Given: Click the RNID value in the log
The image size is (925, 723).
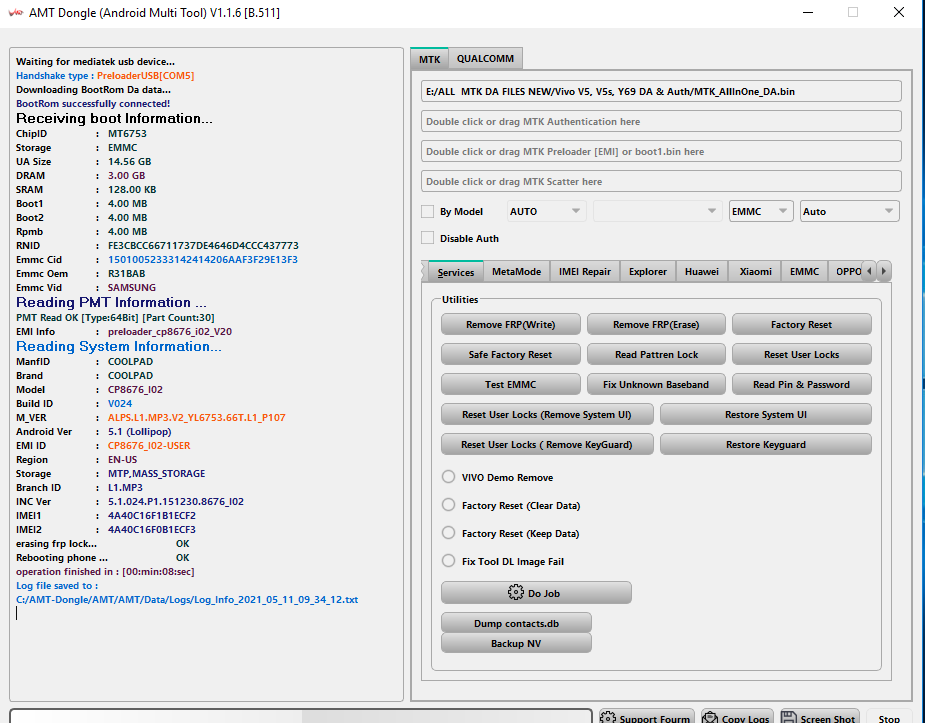Looking at the screenshot, I should tap(203, 245).
